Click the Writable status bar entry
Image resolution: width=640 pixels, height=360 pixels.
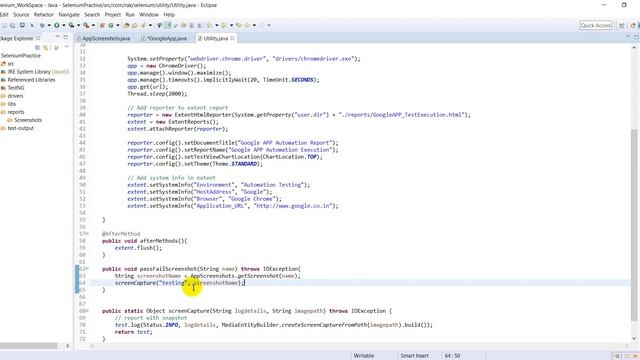click(x=364, y=356)
